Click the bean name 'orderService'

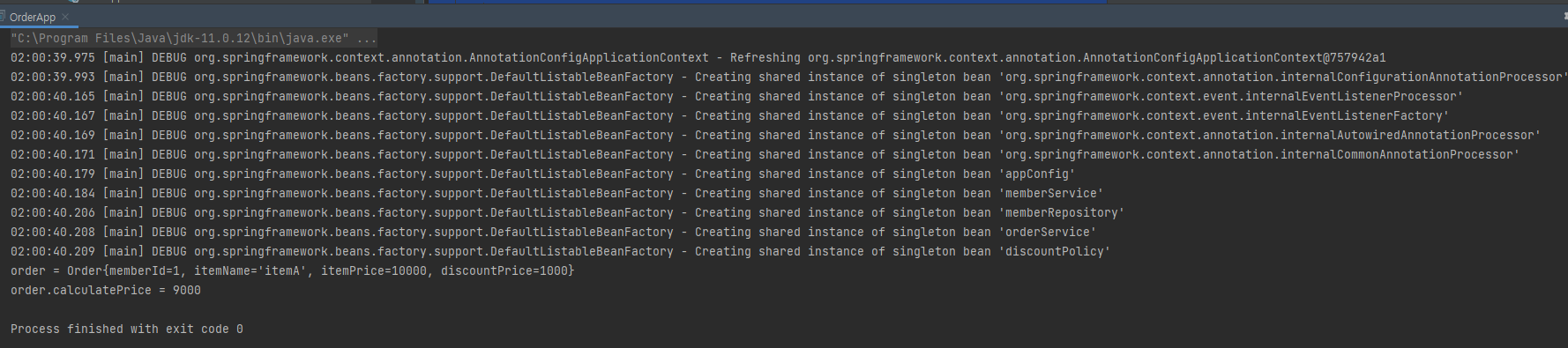tap(1047, 232)
